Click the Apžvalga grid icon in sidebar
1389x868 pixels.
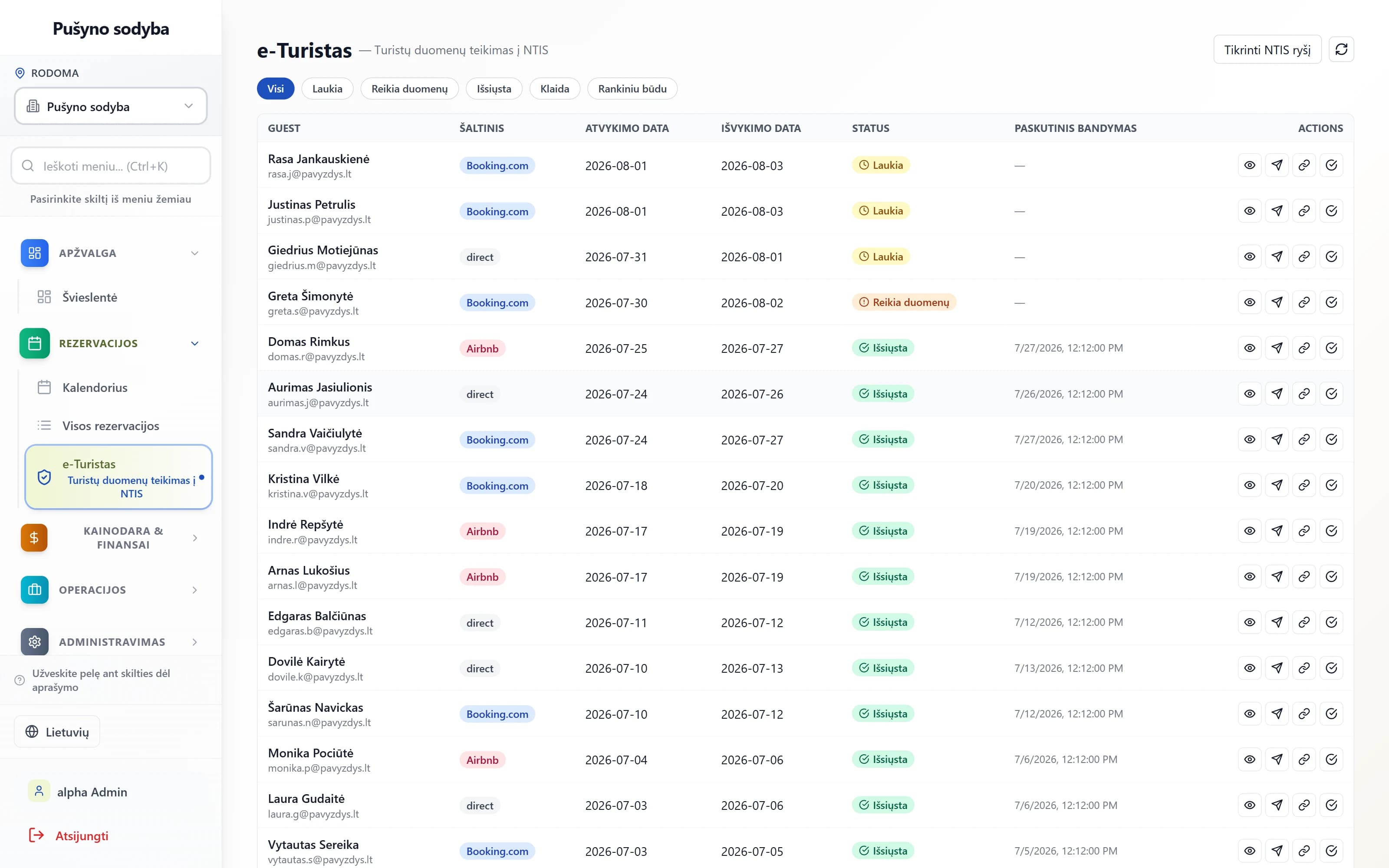pyautogui.click(x=34, y=253)
